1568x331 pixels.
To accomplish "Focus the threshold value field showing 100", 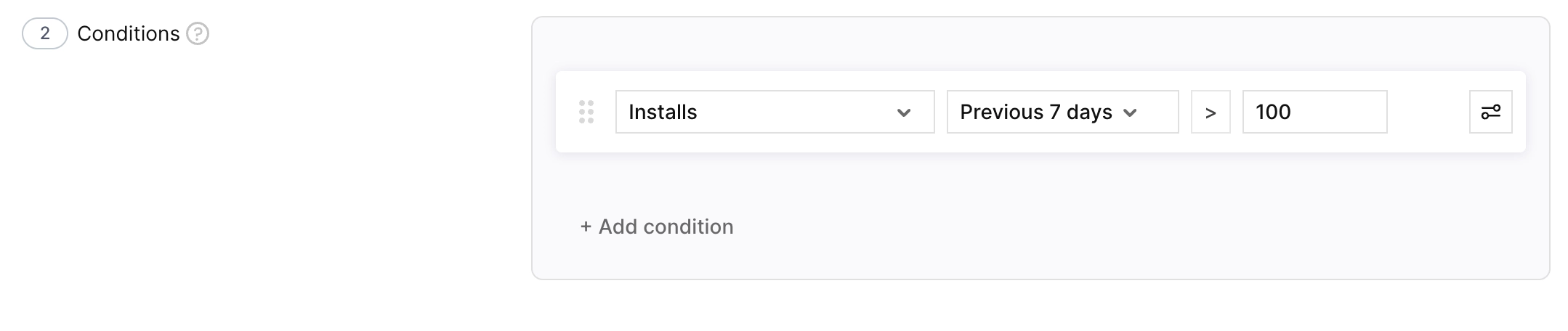I will tap(1314, 112).
